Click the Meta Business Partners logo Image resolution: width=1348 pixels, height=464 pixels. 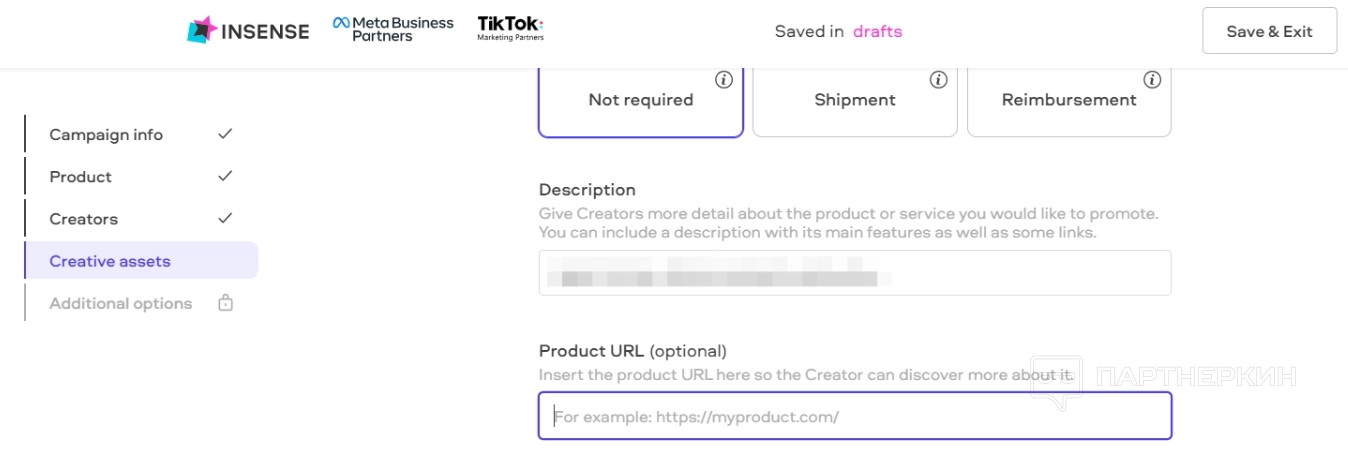[393, 29]
